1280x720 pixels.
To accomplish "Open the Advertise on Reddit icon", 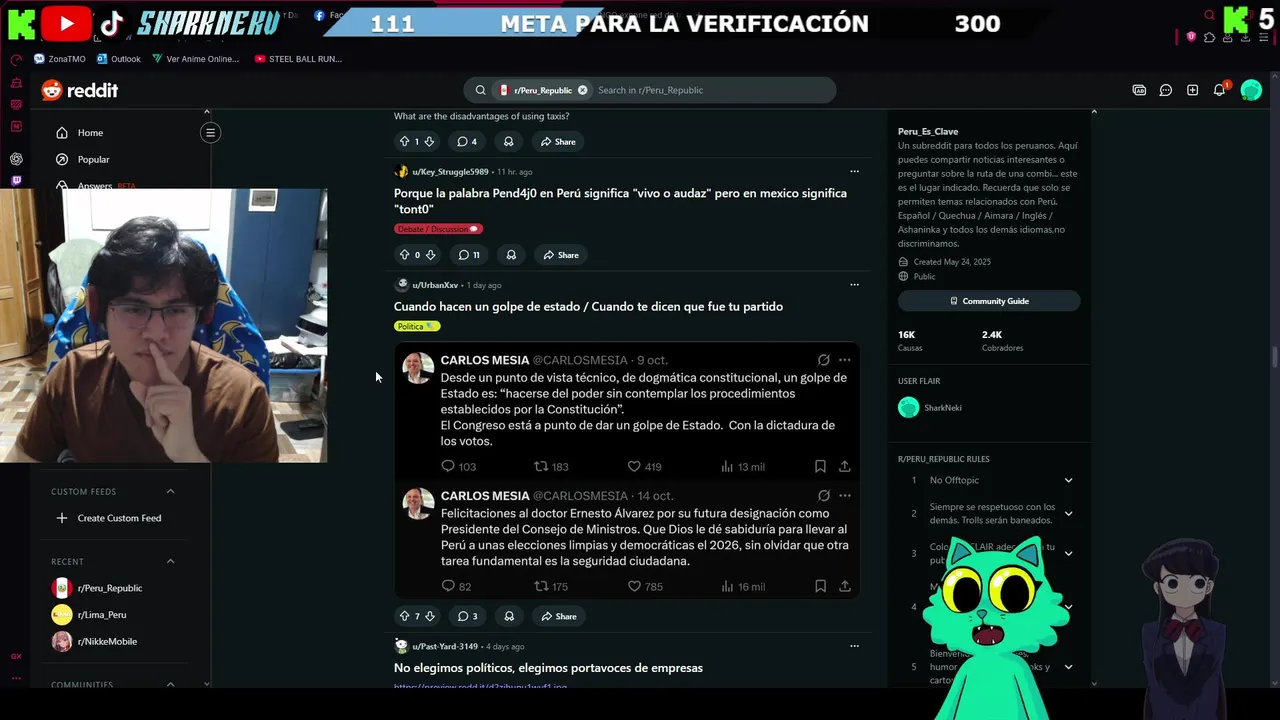I will pyautogui.click(x=1139, y=90).
